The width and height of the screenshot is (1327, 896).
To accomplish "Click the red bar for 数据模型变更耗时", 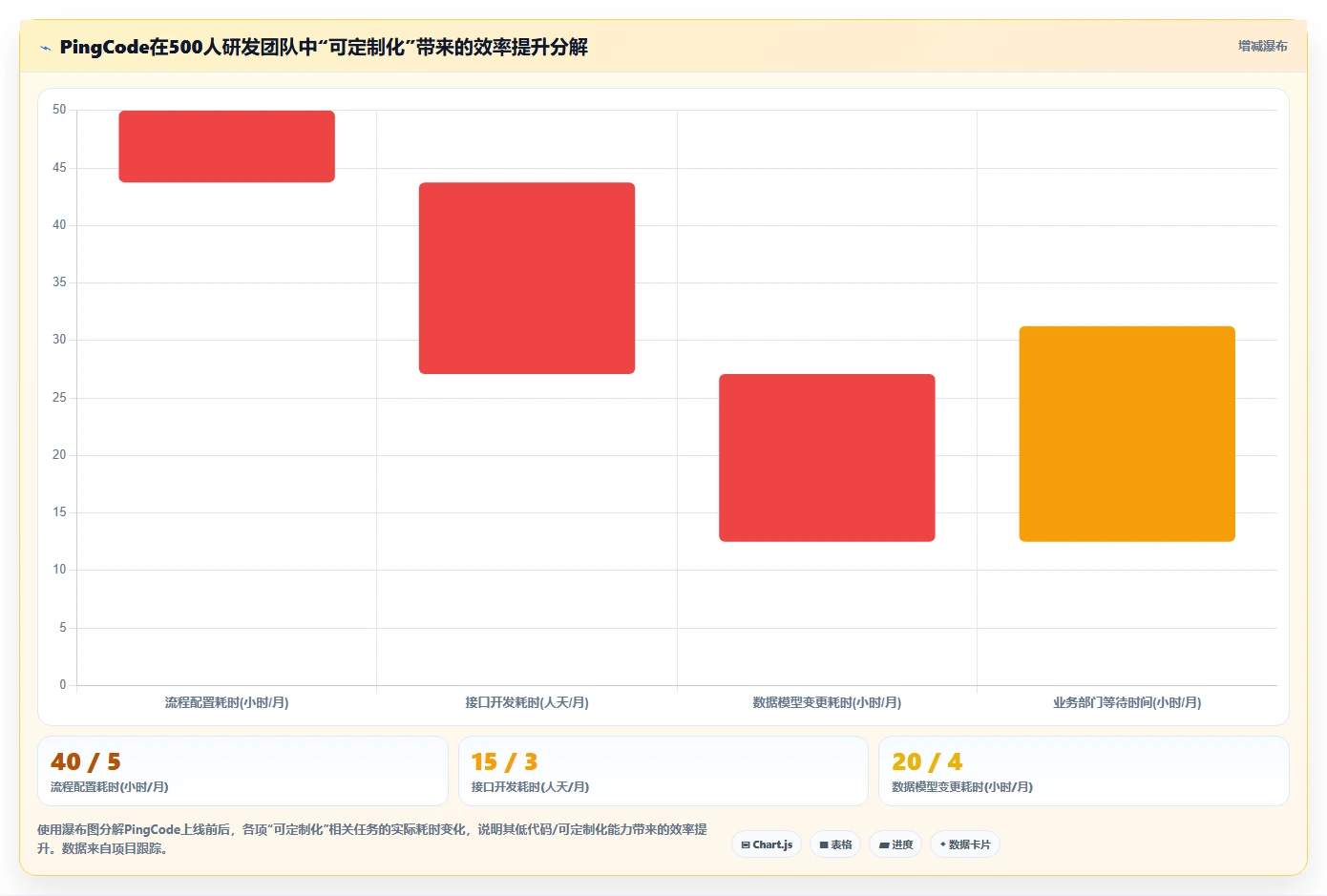I will pos(827,458).
